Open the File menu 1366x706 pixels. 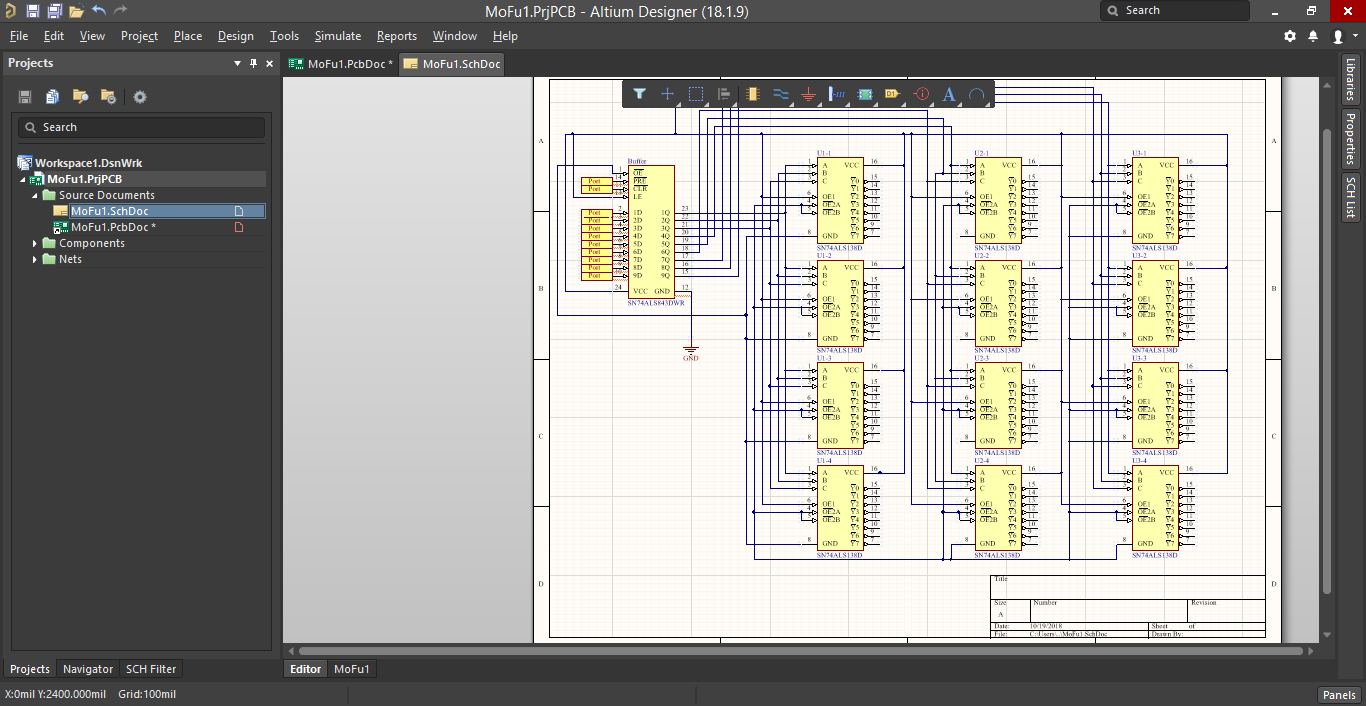point(19,36)
